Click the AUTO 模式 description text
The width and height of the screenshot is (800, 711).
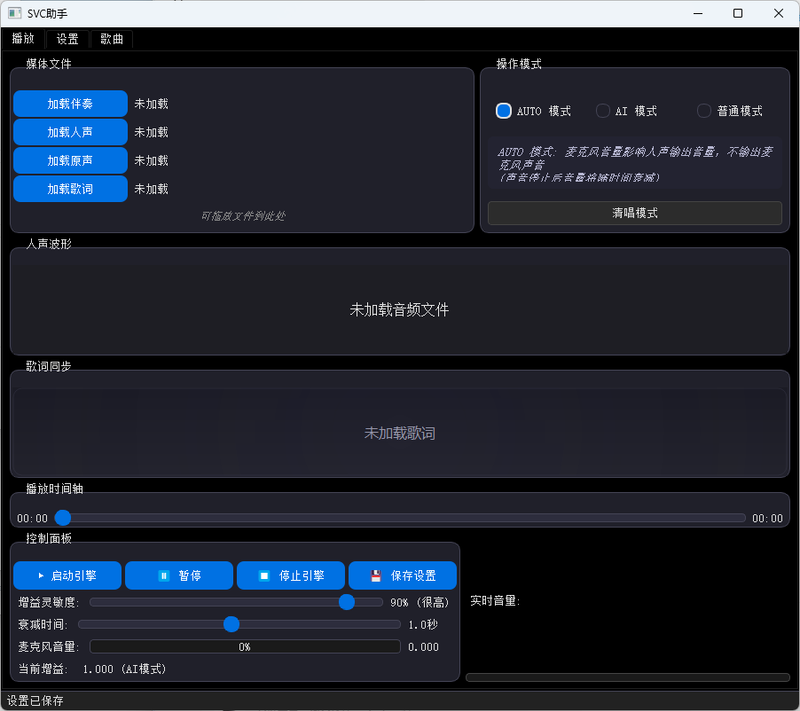[x=635, y=164]
